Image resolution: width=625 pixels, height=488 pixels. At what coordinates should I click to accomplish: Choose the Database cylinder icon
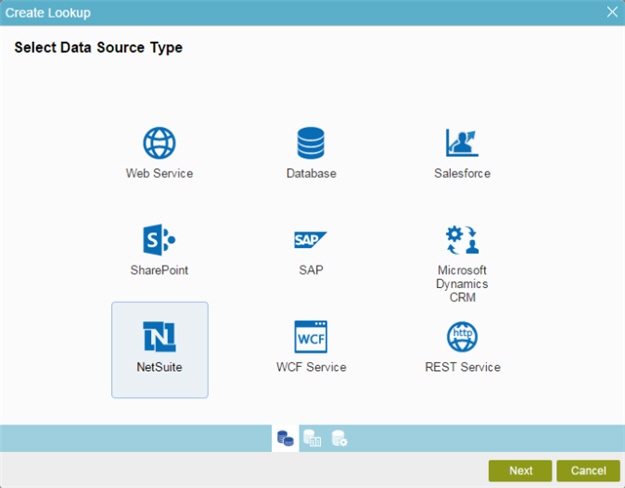311,143
